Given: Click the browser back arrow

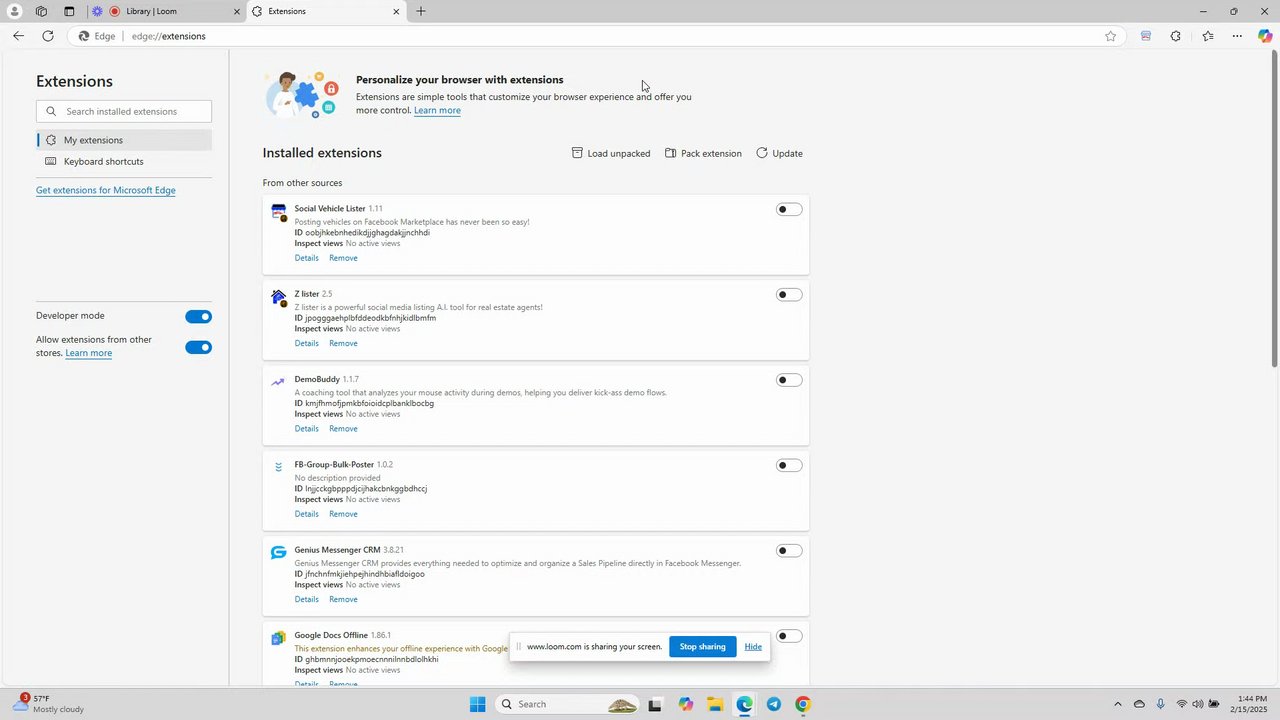Looking at the screenshot, I should 18,36.
